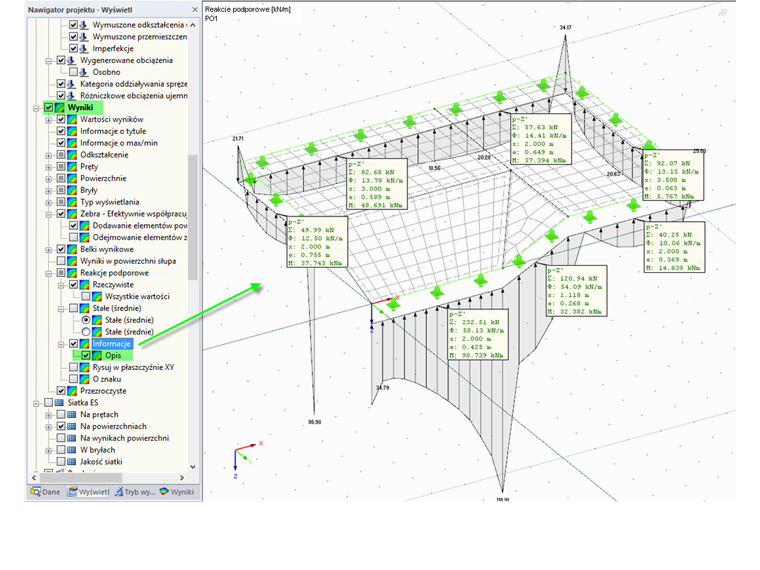
Task: Click the info box showing 49.99 kN
Action: point(317,242)
